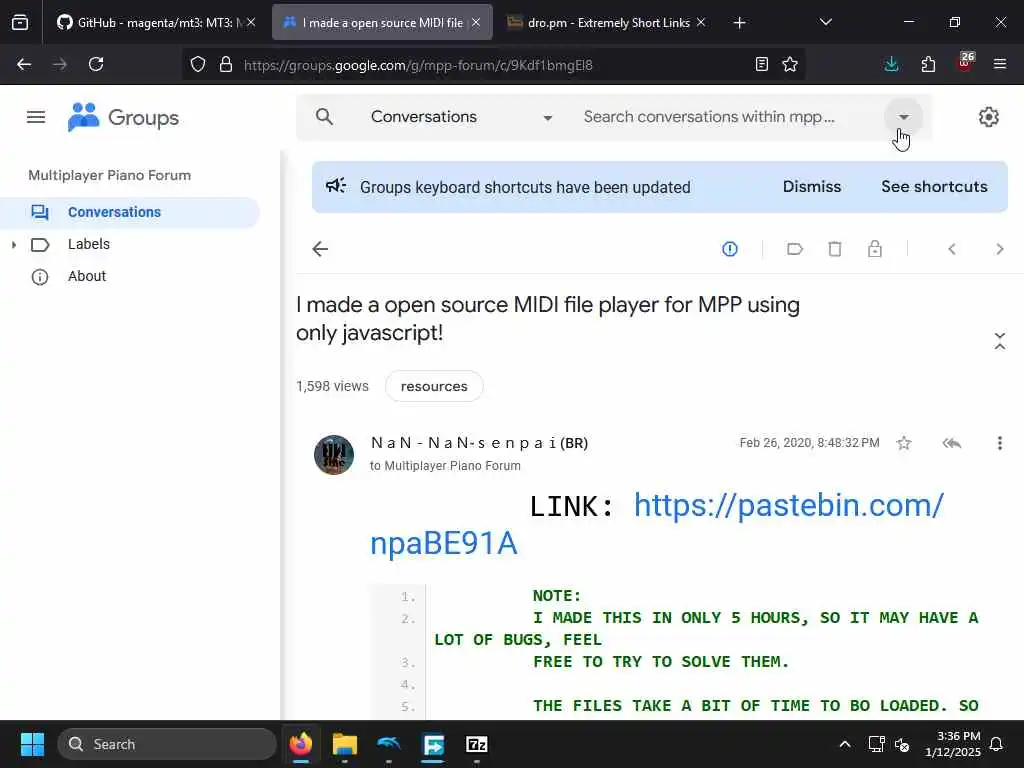Lock conversation icon
1024x768 pixels.
[875, 249]
